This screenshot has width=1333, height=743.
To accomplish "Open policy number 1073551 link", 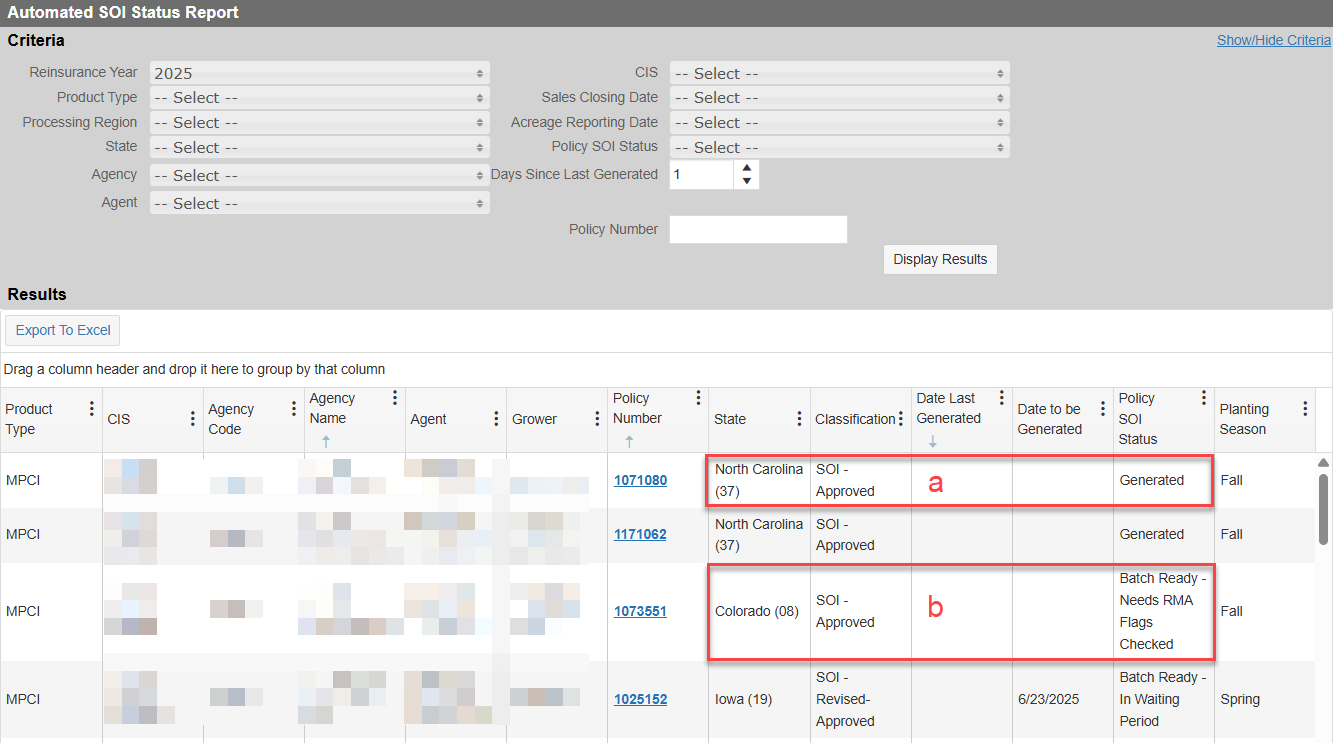I will pyautogui.click(x=640, y=611).
